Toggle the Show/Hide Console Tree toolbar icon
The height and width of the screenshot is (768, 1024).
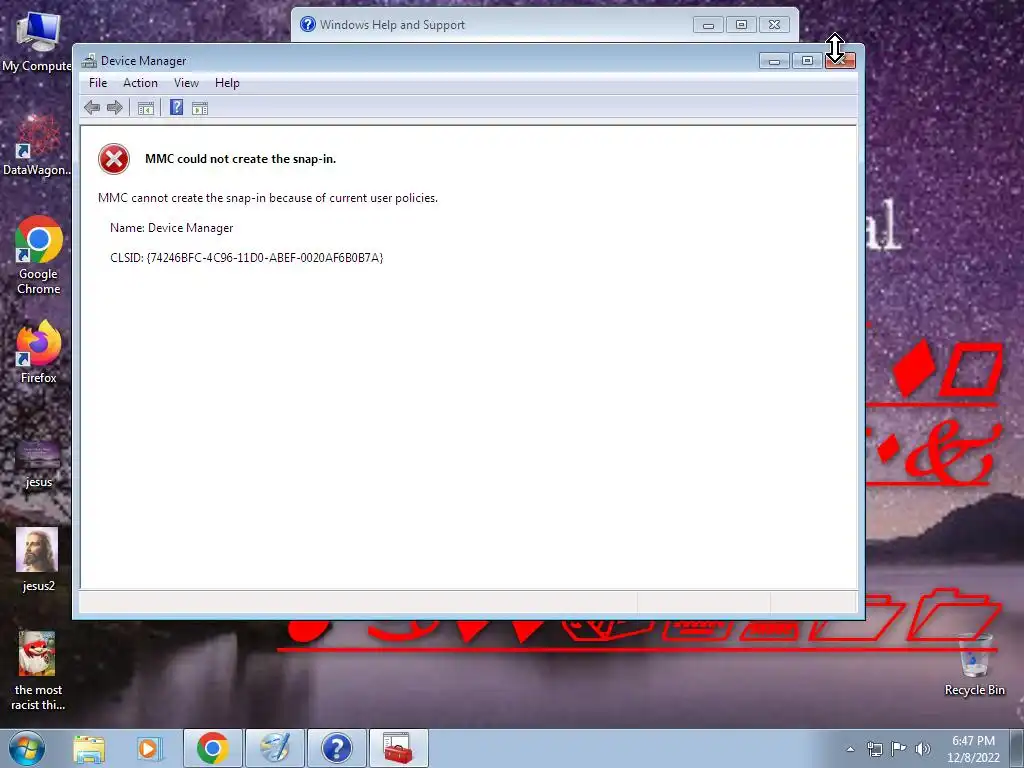(x=146, y=108)
